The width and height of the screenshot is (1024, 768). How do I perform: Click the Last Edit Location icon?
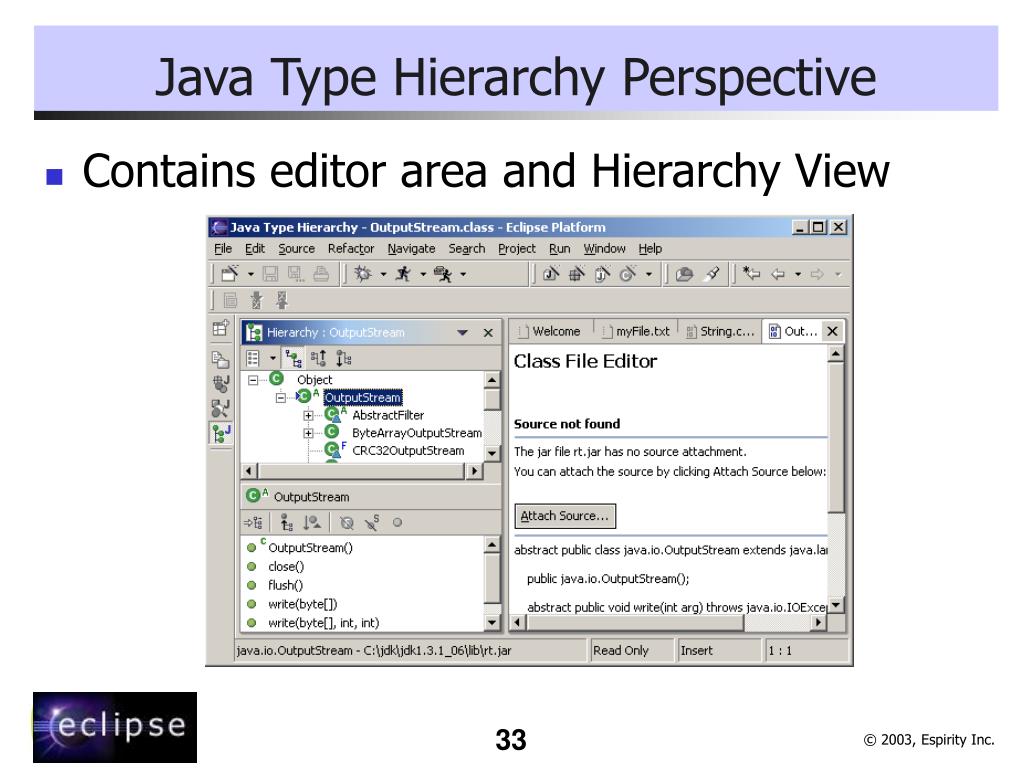click(x=752, y=274)
